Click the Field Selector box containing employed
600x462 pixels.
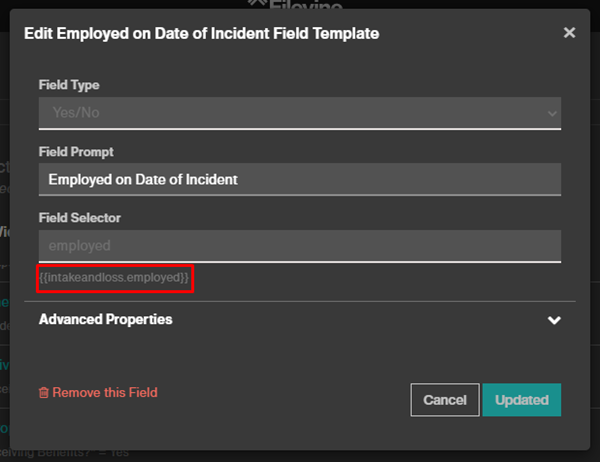point(300,246)
